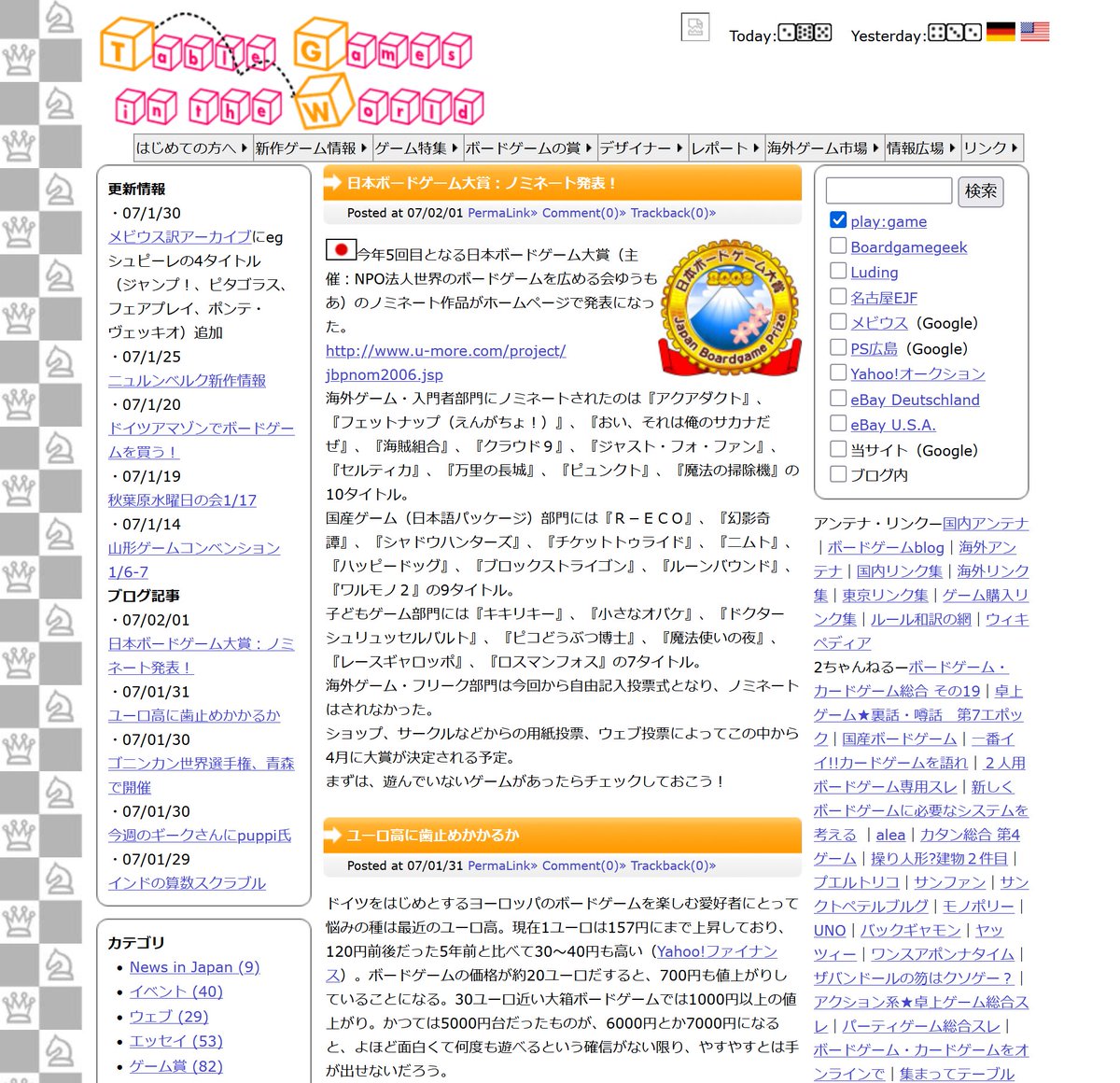Screen dimensions: 1120x1083
Task: Open the News in Japan (9) category
Action: coord(194,967)
